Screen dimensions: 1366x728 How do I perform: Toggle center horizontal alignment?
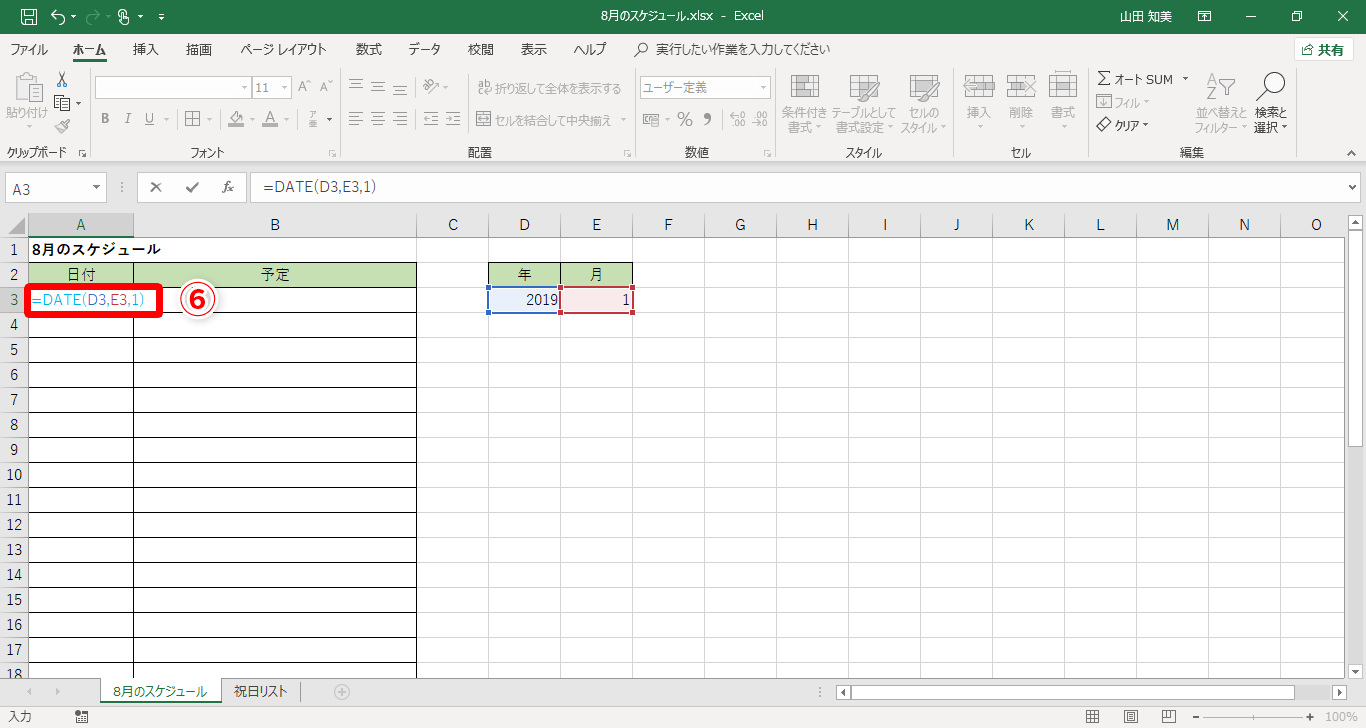tap(379, 119)
